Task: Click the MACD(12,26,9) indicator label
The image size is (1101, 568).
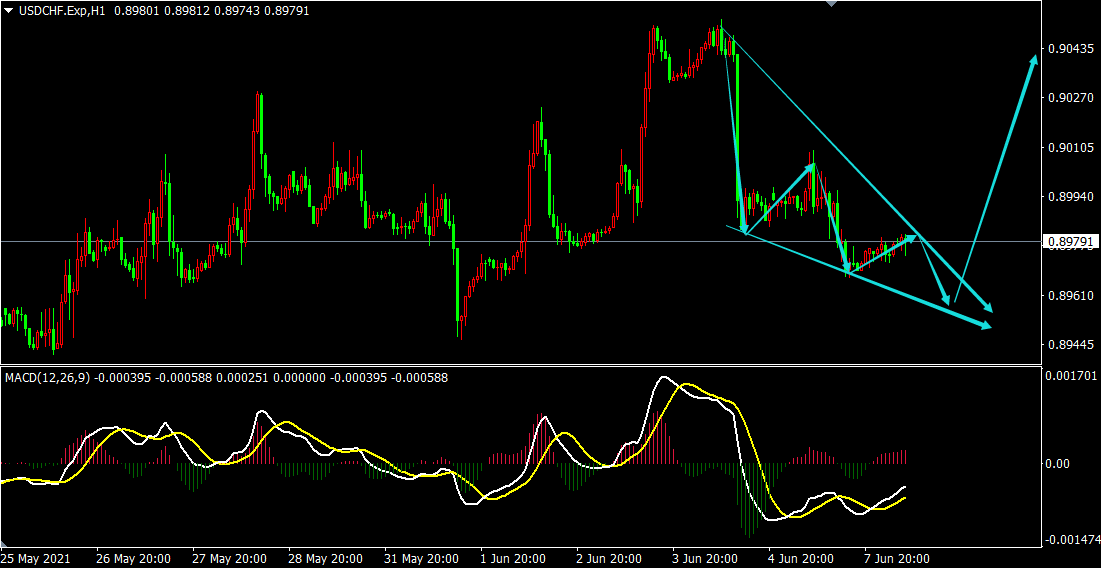Action: coord(47,378)
